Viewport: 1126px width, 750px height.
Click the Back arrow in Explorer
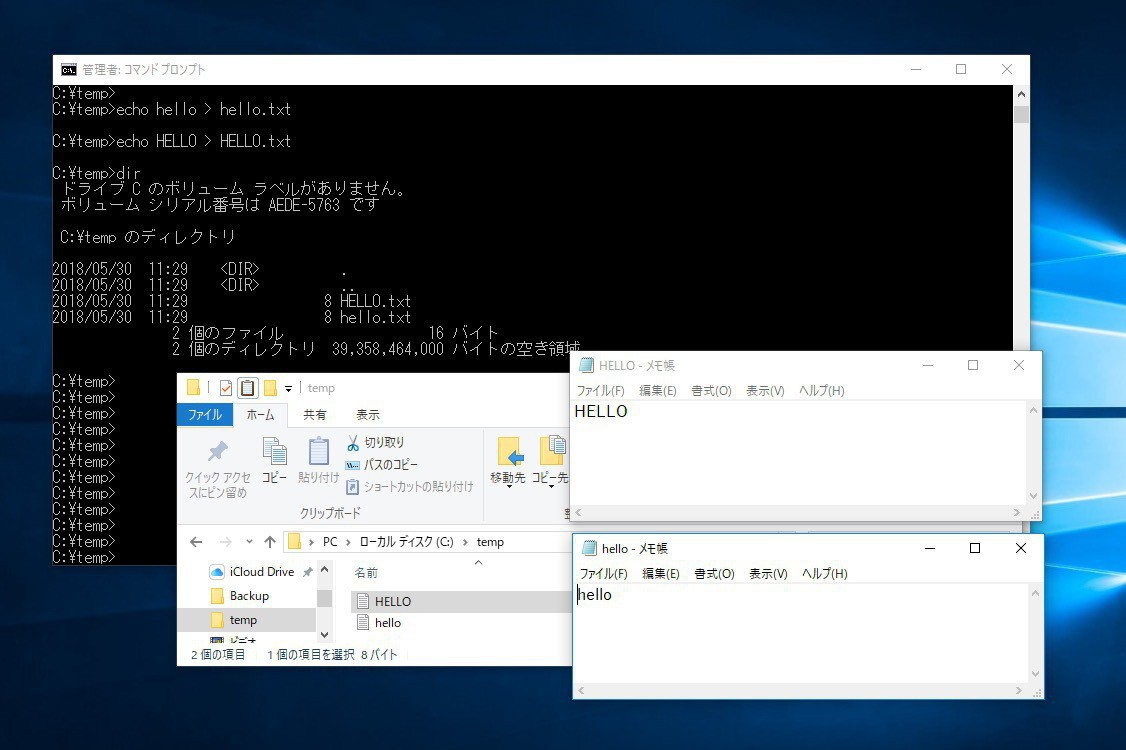(x=196, y=542)
